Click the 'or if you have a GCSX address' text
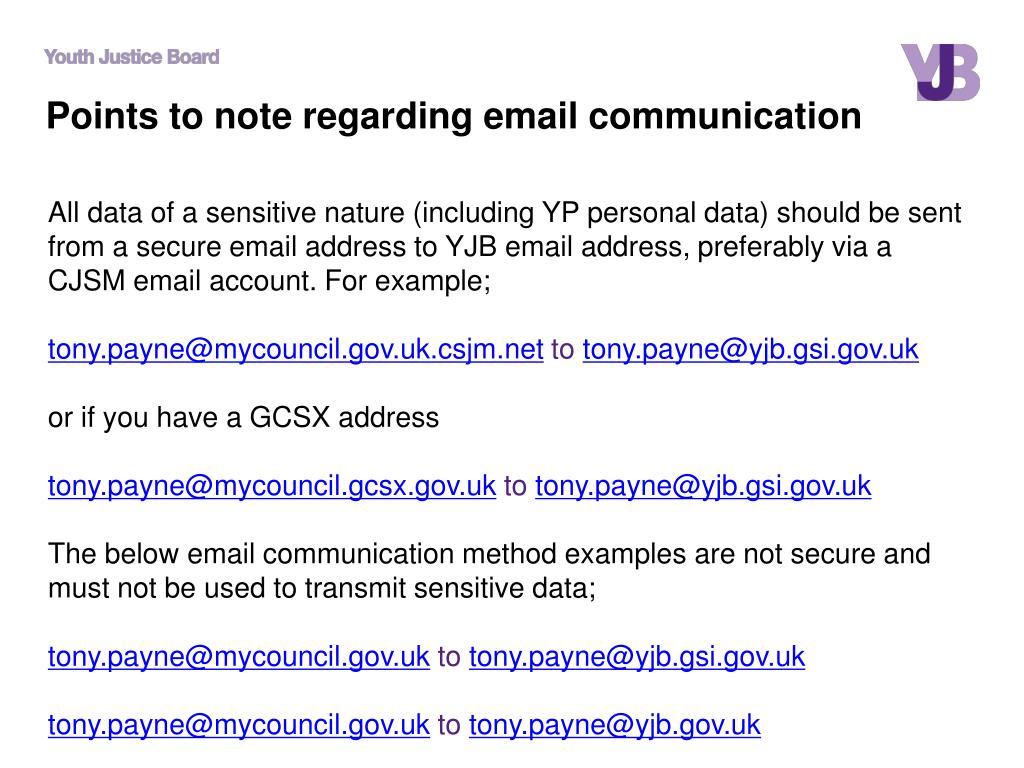Screen dimensions: 1024x768 coord(243,417)
